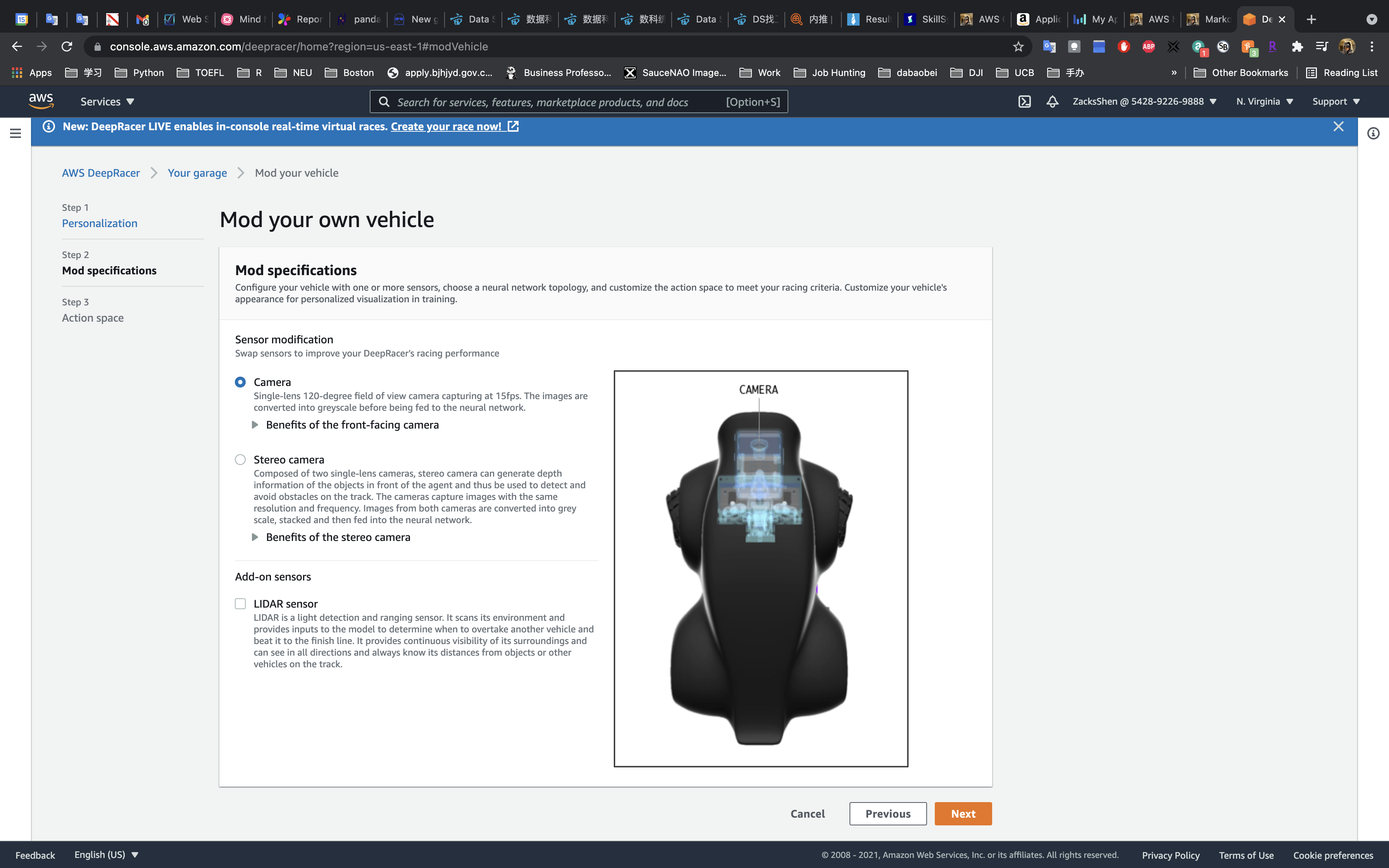
Task: Click the AWS logo home icon
Action: click(41, 101)
